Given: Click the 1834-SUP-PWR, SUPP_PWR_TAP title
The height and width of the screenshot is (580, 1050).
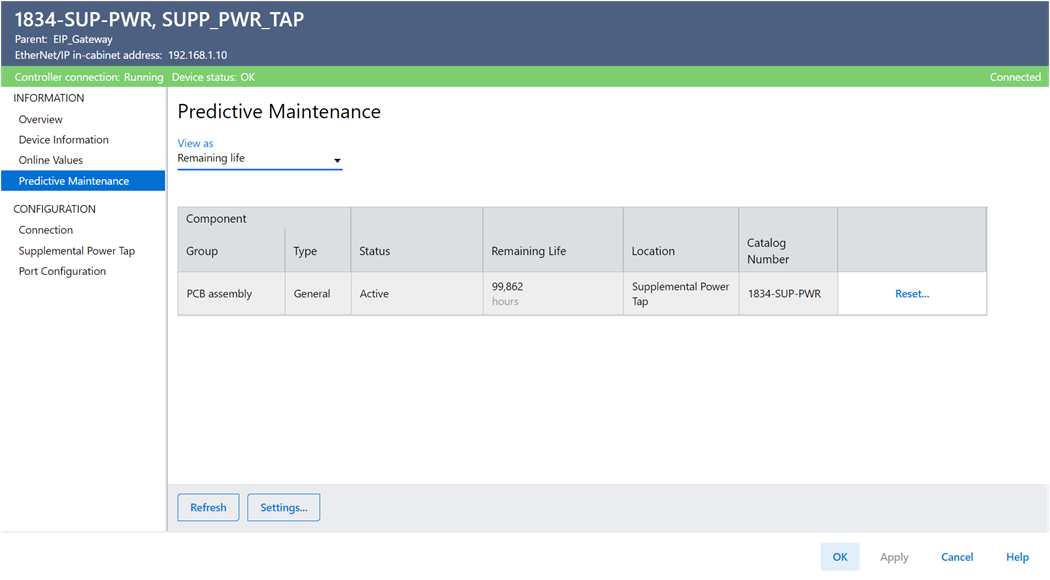Looking at the screenshot, I should 159,19.
